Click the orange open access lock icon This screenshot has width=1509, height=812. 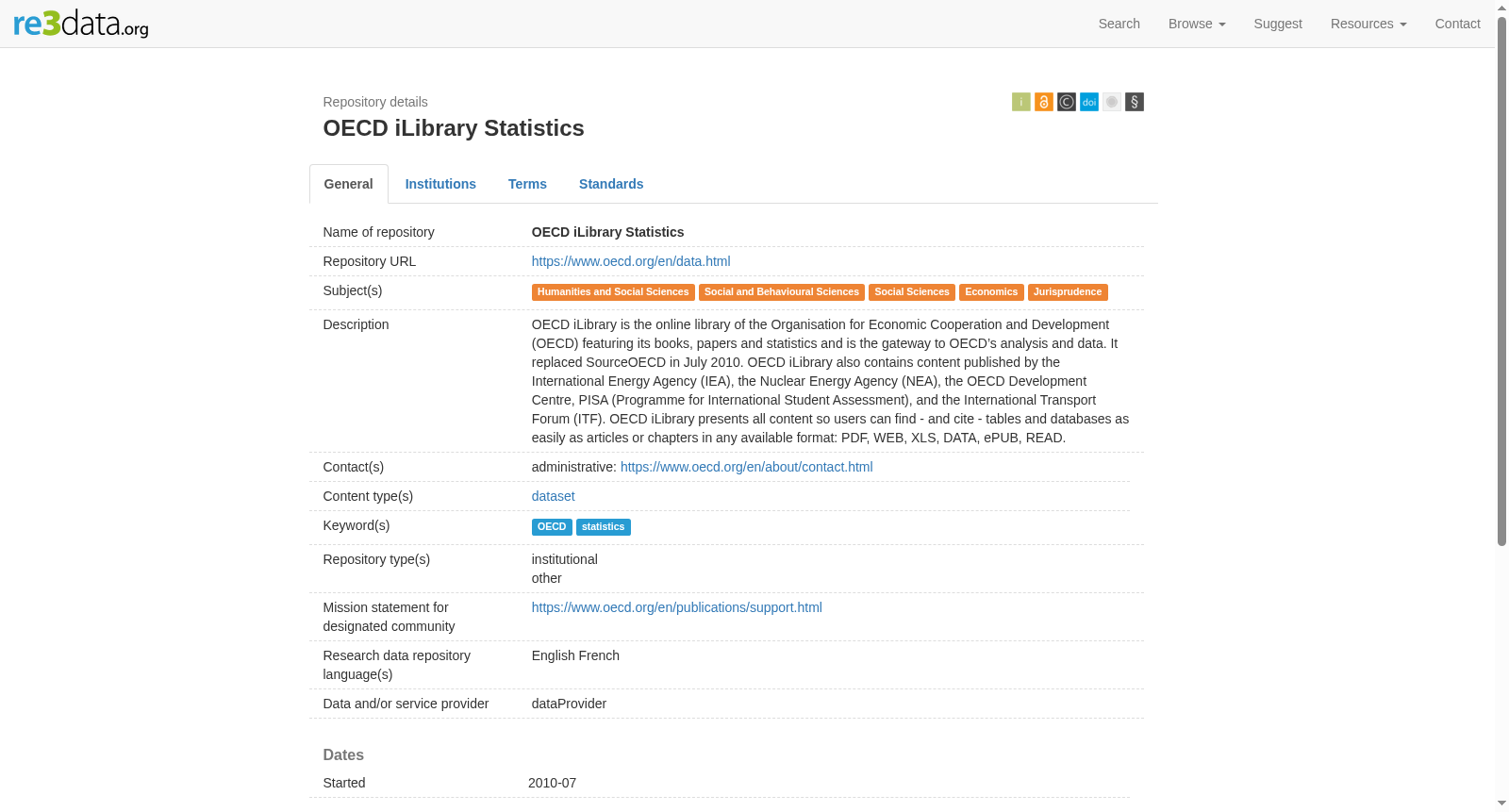pyautogui.click(x=1044, y=102)
